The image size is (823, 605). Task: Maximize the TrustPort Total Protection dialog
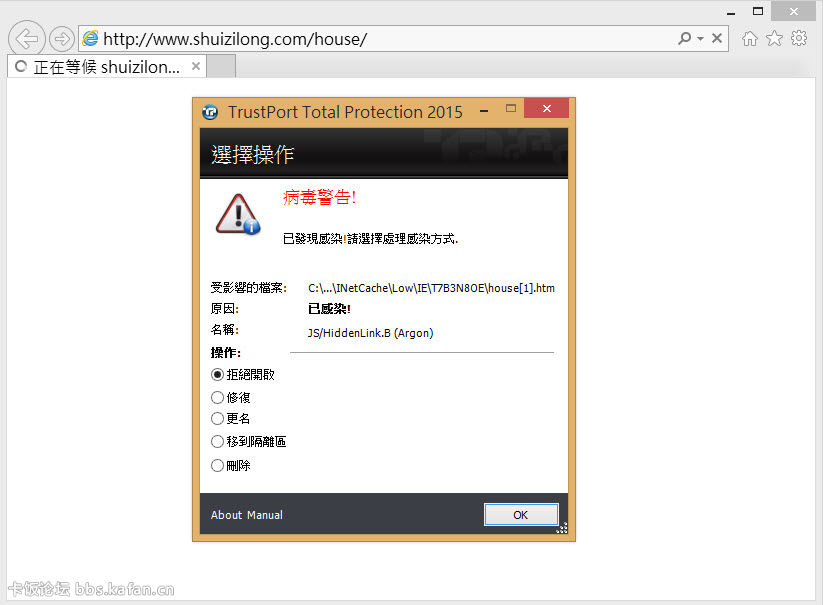click(511, 109)
